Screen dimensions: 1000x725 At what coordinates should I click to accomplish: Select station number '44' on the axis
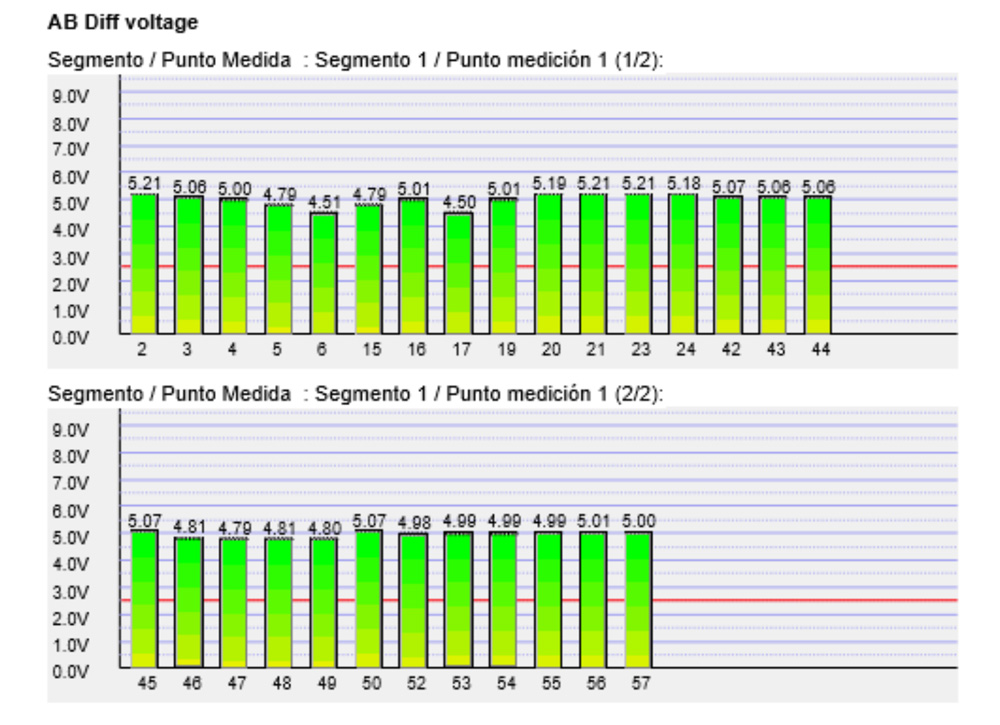pyautogui.click(x=821, y=349)
